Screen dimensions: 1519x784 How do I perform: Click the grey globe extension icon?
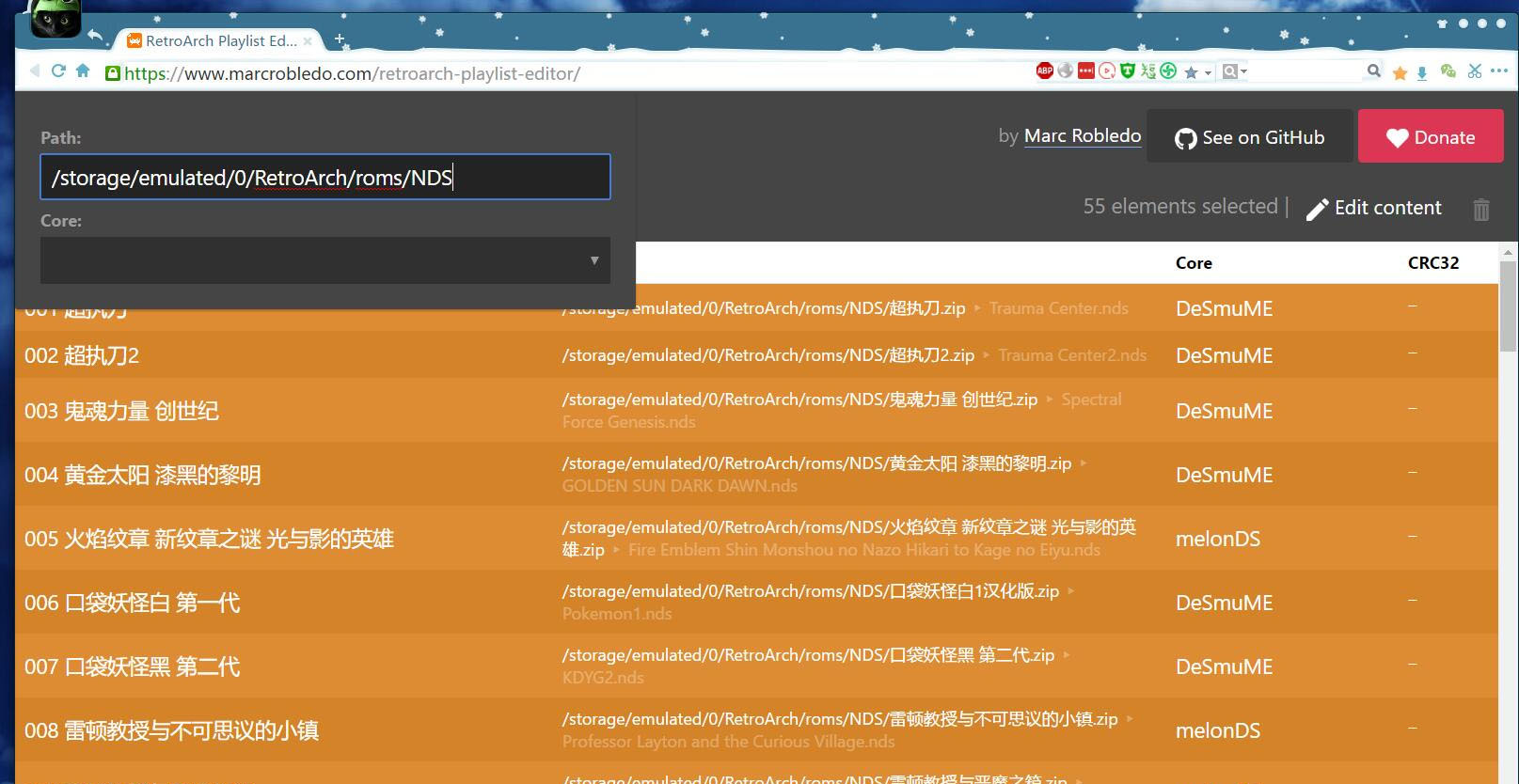(1065, 71)
